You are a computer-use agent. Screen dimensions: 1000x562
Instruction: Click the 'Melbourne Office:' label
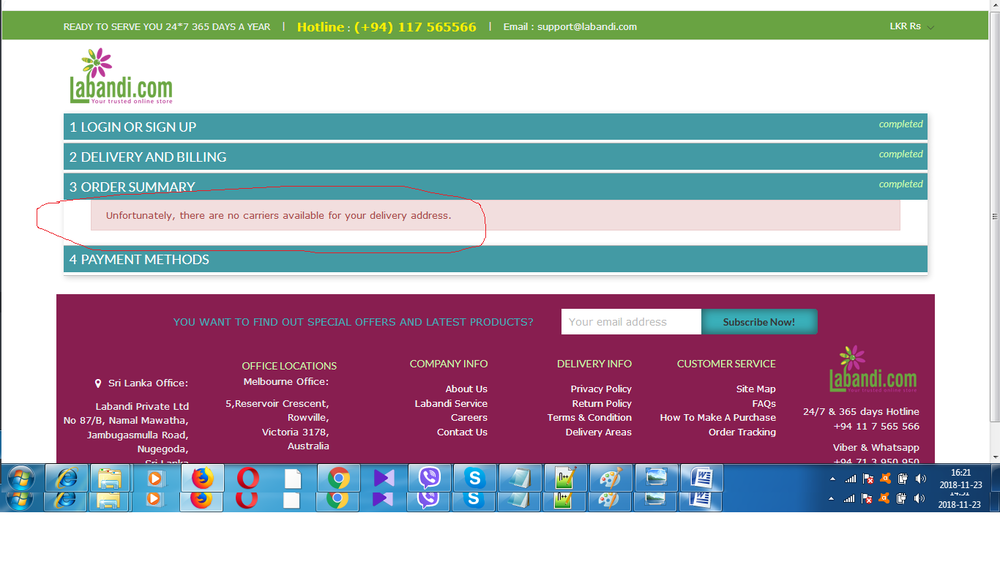[286, 381]
